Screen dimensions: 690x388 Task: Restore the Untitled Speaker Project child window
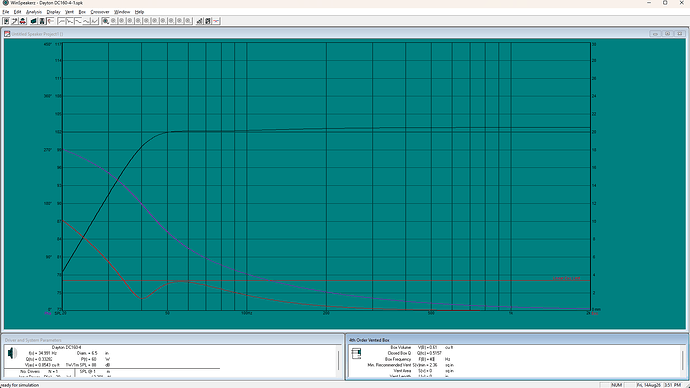667,34
